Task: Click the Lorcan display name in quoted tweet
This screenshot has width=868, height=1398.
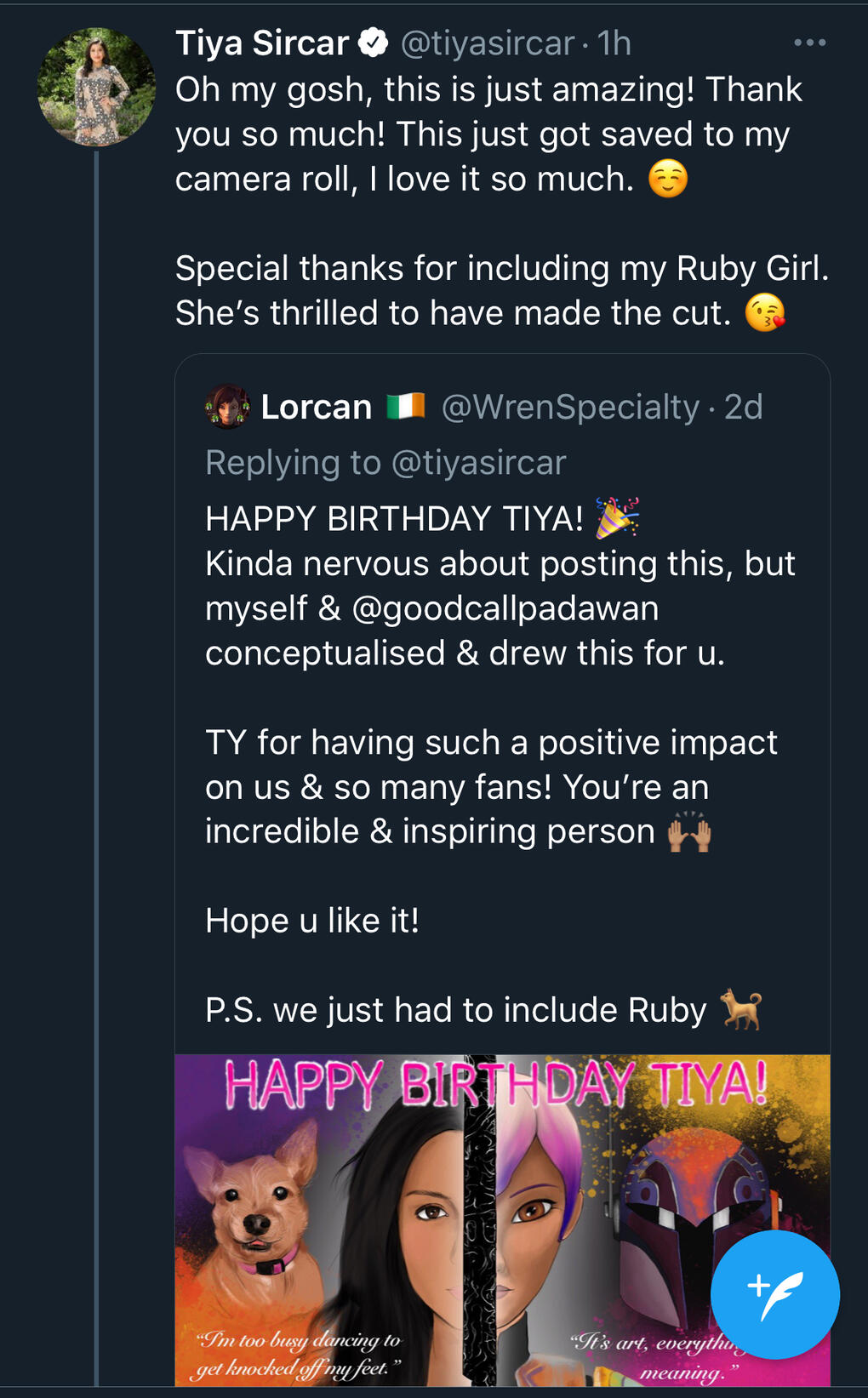Action: tap(316, 407)
